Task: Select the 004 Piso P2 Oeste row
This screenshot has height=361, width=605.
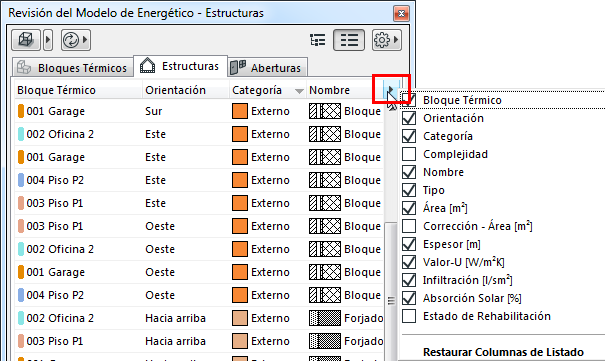Action: pos(199,295)
